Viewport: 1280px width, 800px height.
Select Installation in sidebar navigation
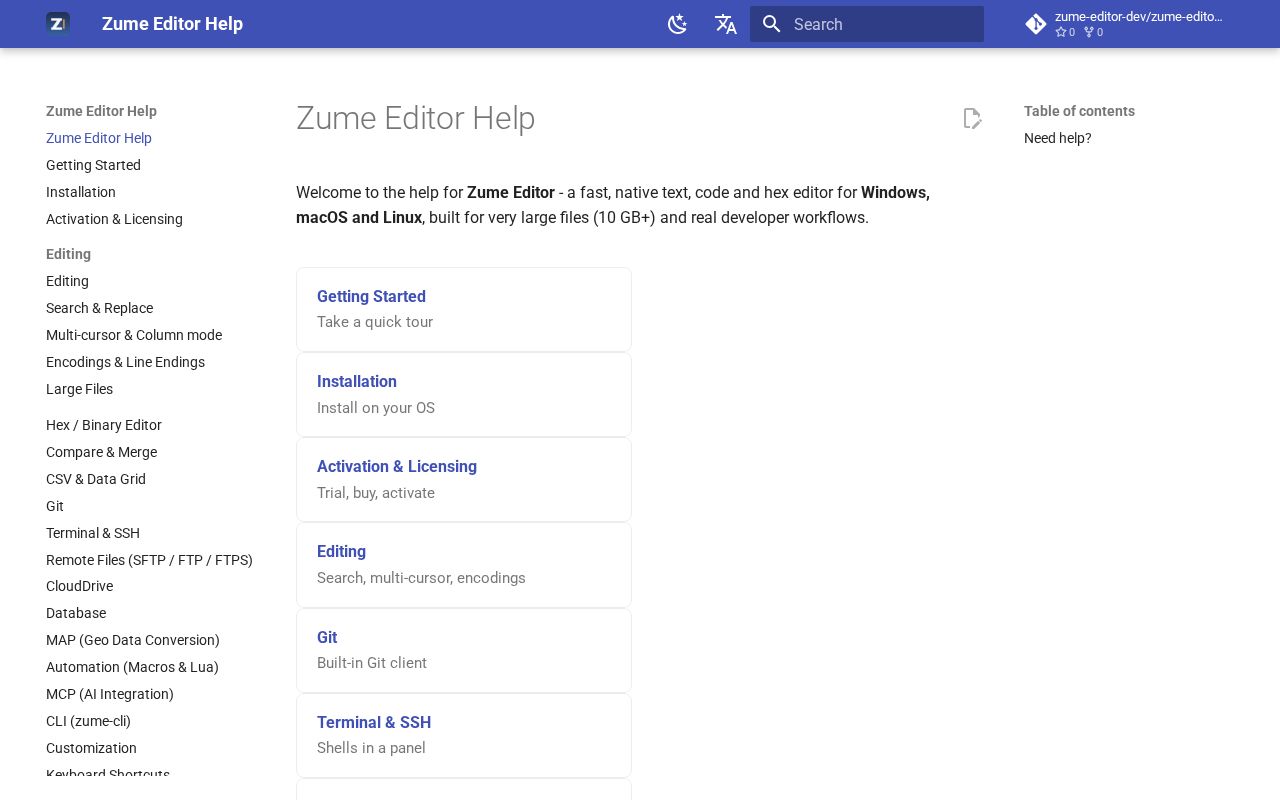(x=81, y=192)
